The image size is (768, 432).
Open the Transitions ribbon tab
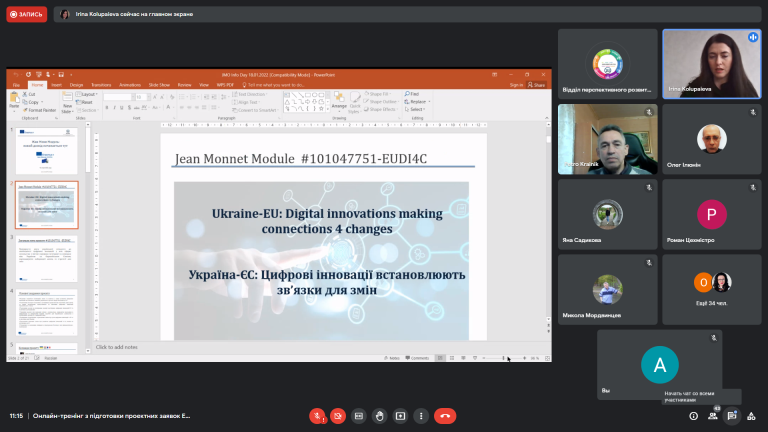pyautogui.click(x=101, y=85)
